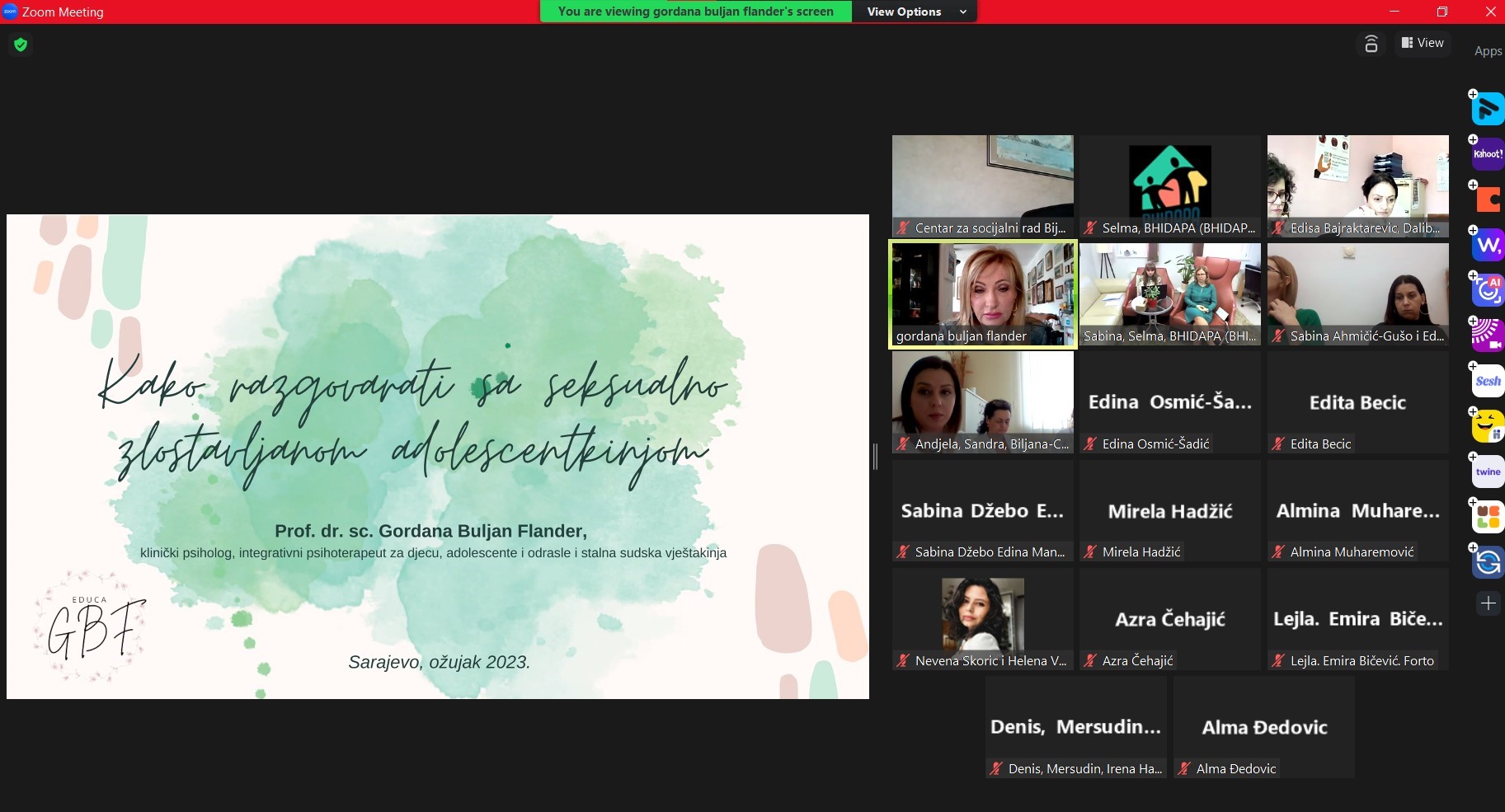Launch the Sesh app icon
Image resolution: width=1505 pixels, height=812 pixels.
pyautogui.click(x=1488, y=381)
